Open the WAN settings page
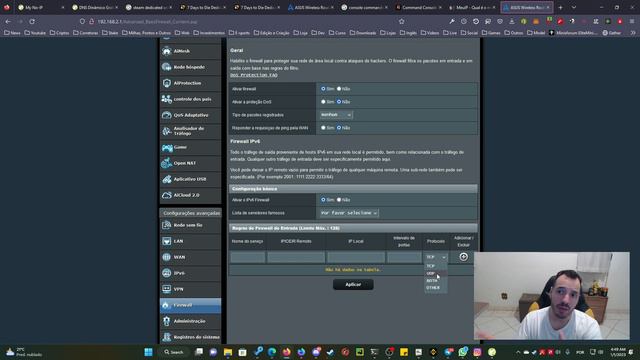 coord(190,257)
